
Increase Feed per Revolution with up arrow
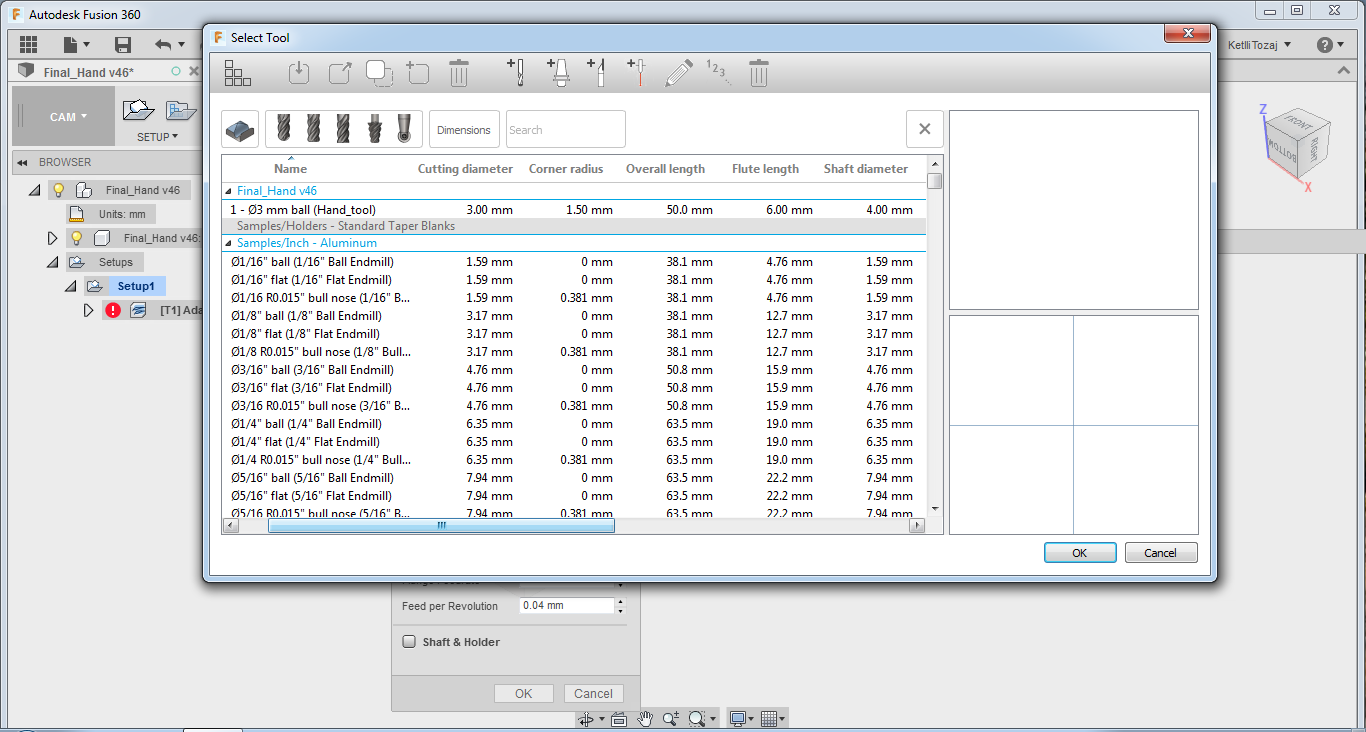621,602
